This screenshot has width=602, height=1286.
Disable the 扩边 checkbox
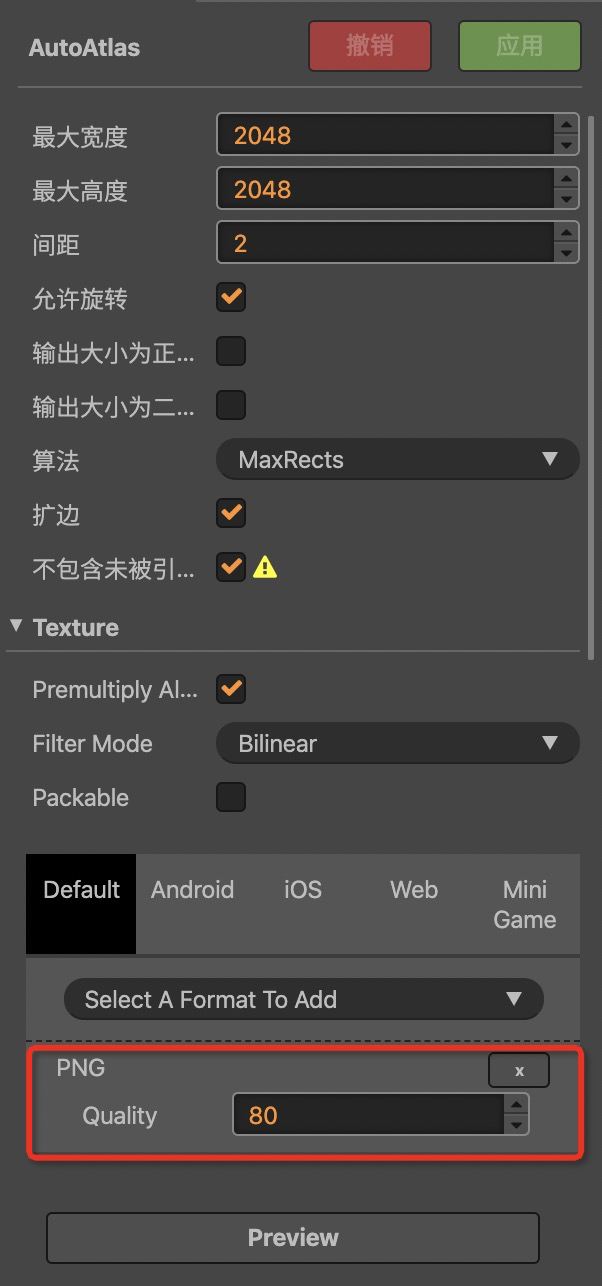click(x=231, y=513)
